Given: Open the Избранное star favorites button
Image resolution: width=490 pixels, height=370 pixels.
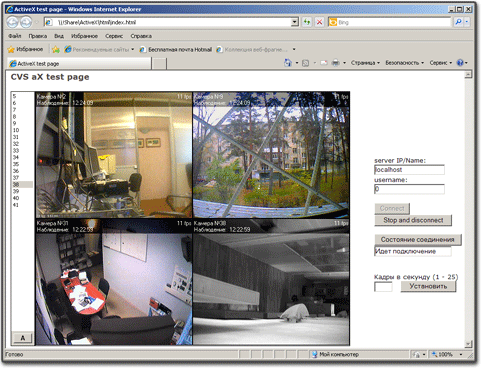Looking at the screenshot, I should 25,49.
